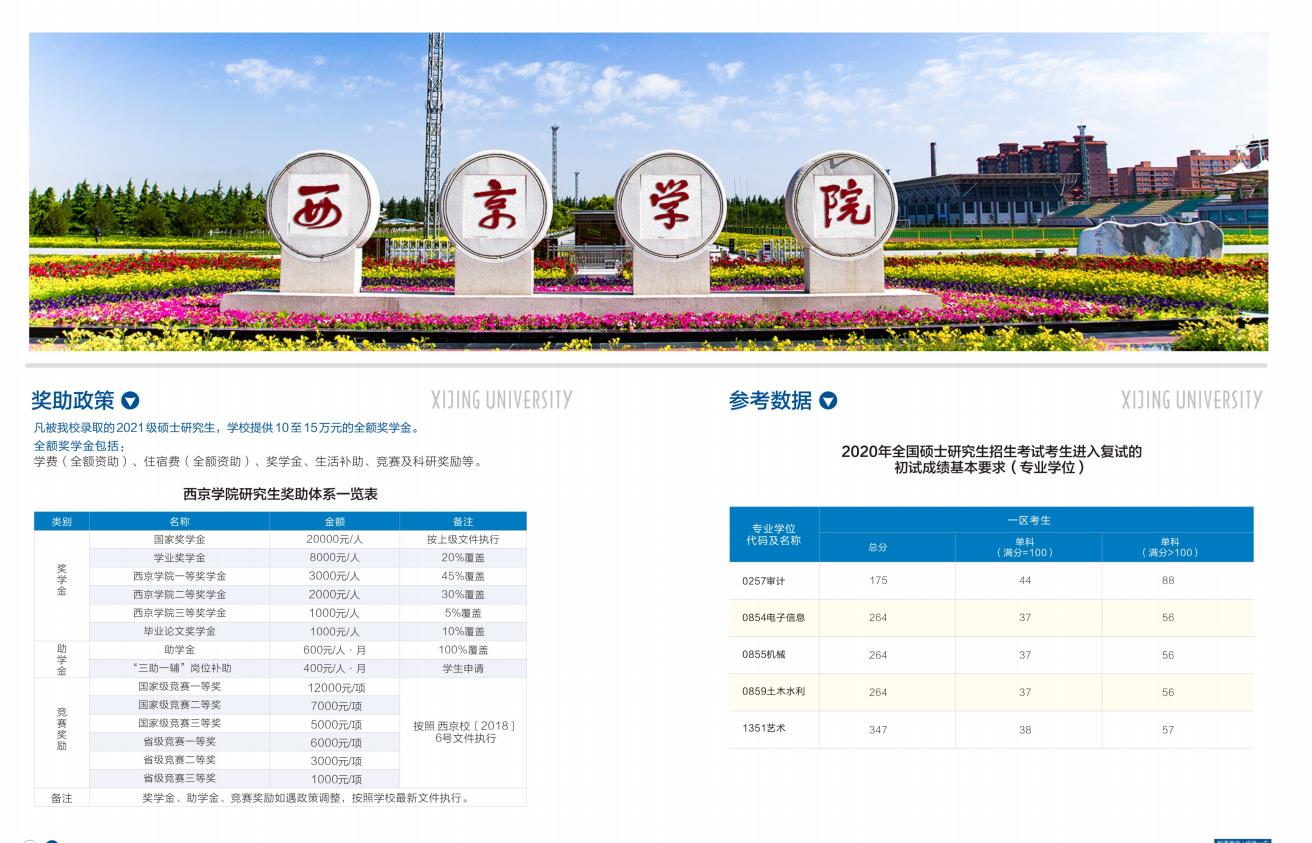Click the 单科（满分=100）column header
The height and width of the screenshot is (843, 1312).
tap(1028, 548)
